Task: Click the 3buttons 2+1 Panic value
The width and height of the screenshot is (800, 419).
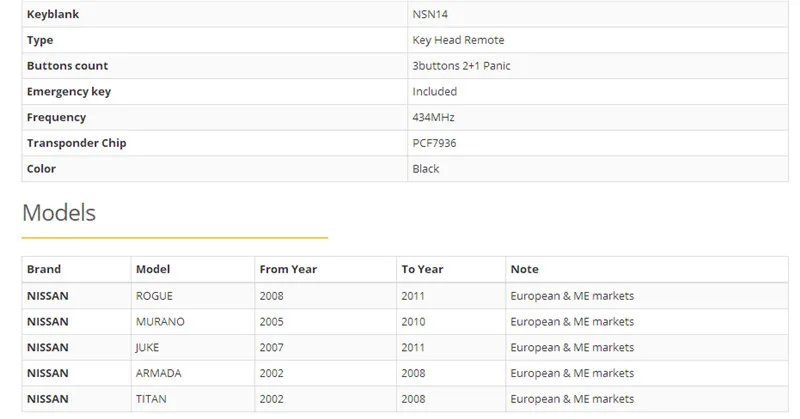Action: (461, 66)
